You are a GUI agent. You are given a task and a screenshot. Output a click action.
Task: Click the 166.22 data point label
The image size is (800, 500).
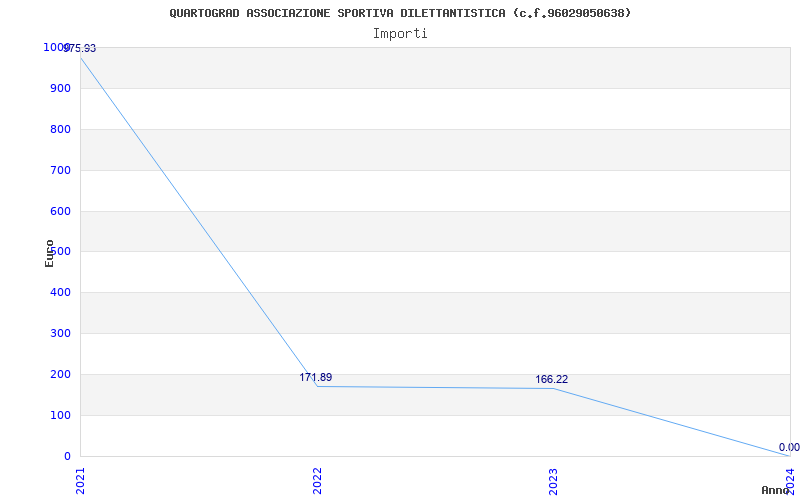tap(552, 380)
